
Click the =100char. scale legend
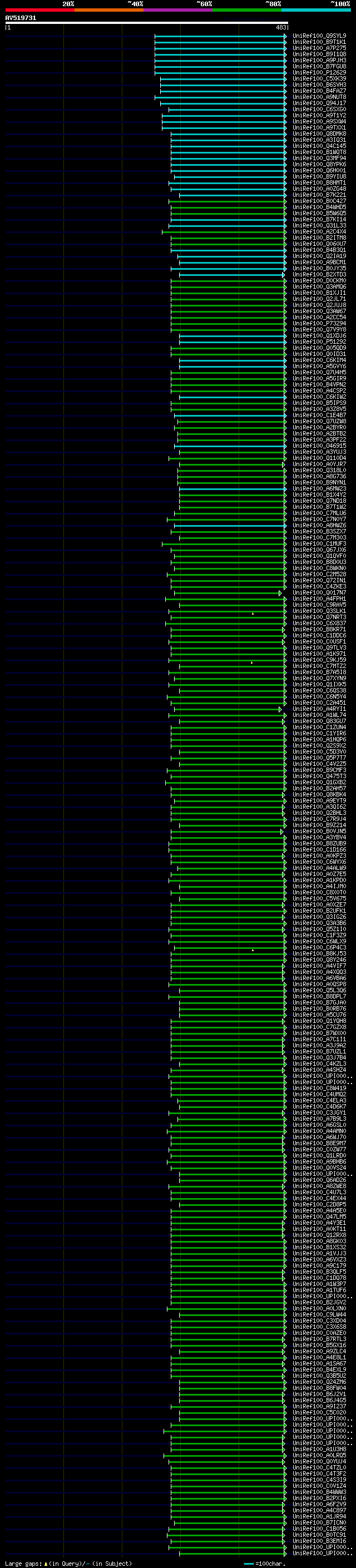(x=265, y=1564)
